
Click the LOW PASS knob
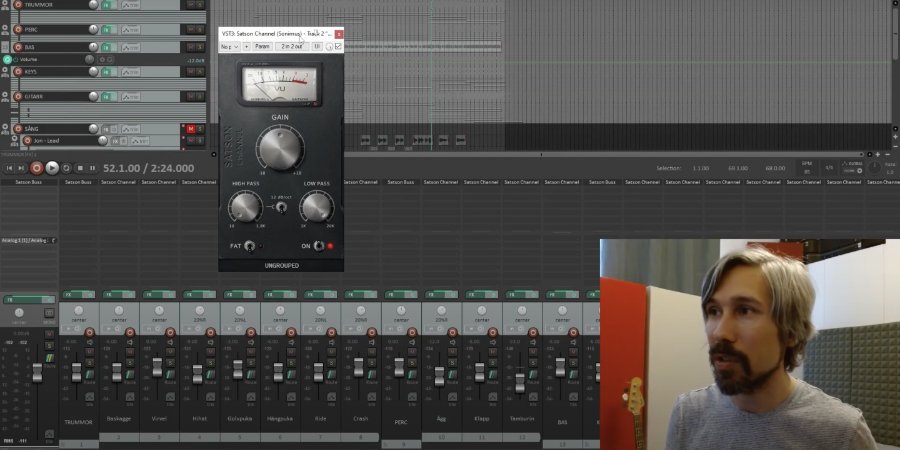point(316,207)
